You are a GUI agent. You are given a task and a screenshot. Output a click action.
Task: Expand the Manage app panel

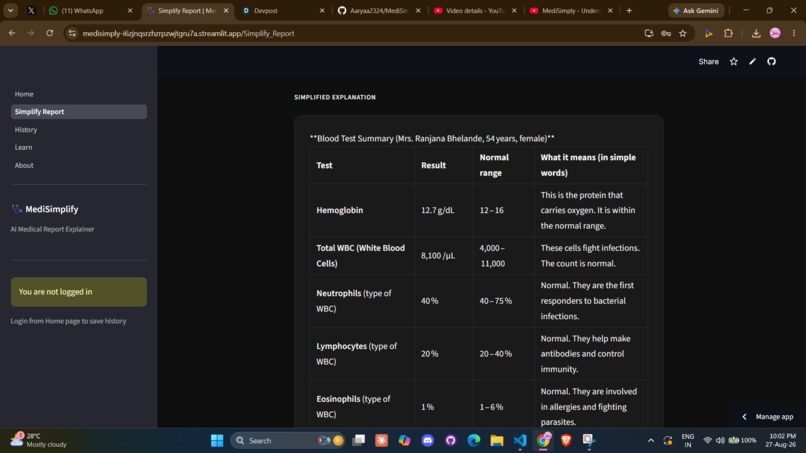coord(768,416)
